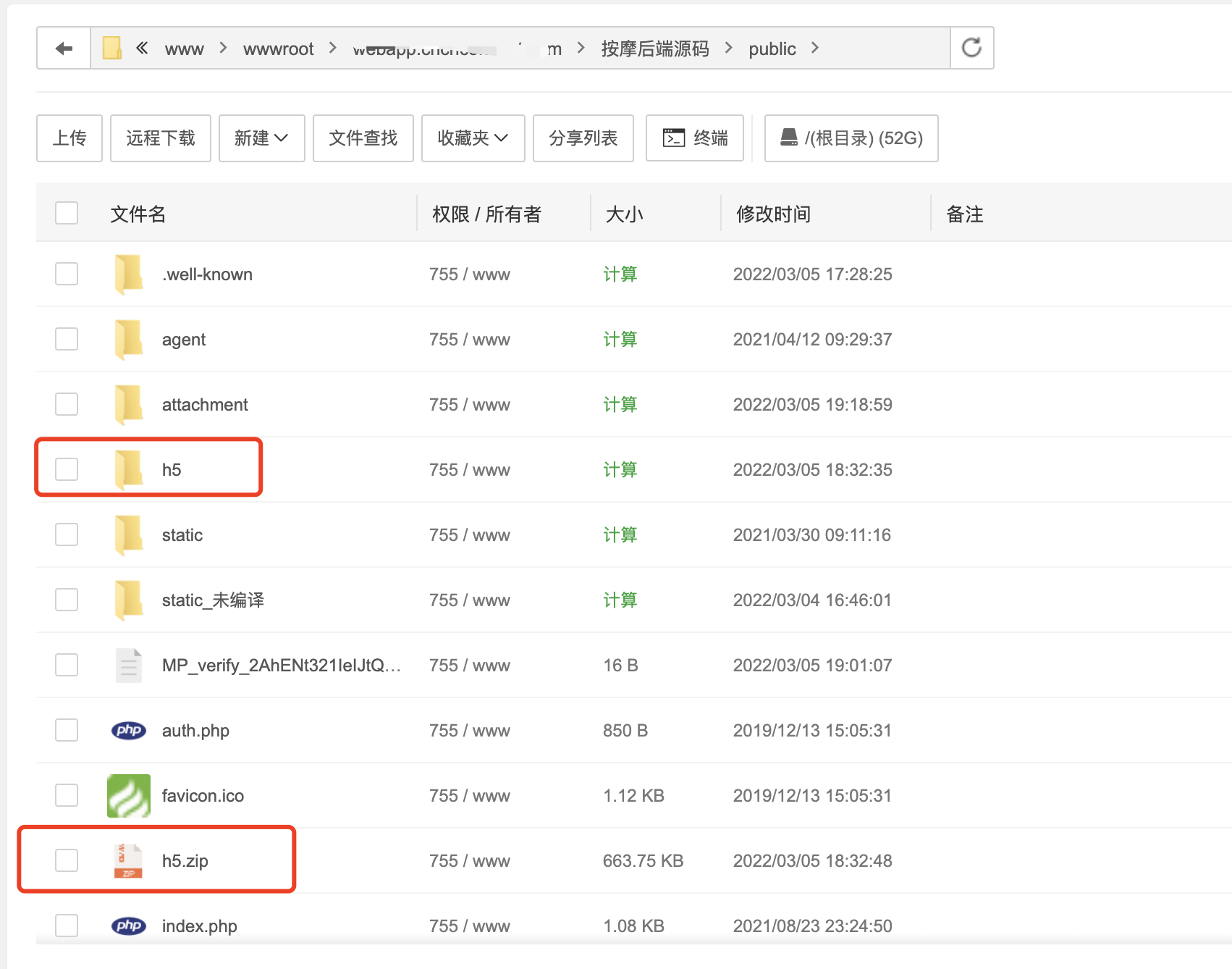
Task: Click the 上传 upload button
Action: (x=69, y=138)
